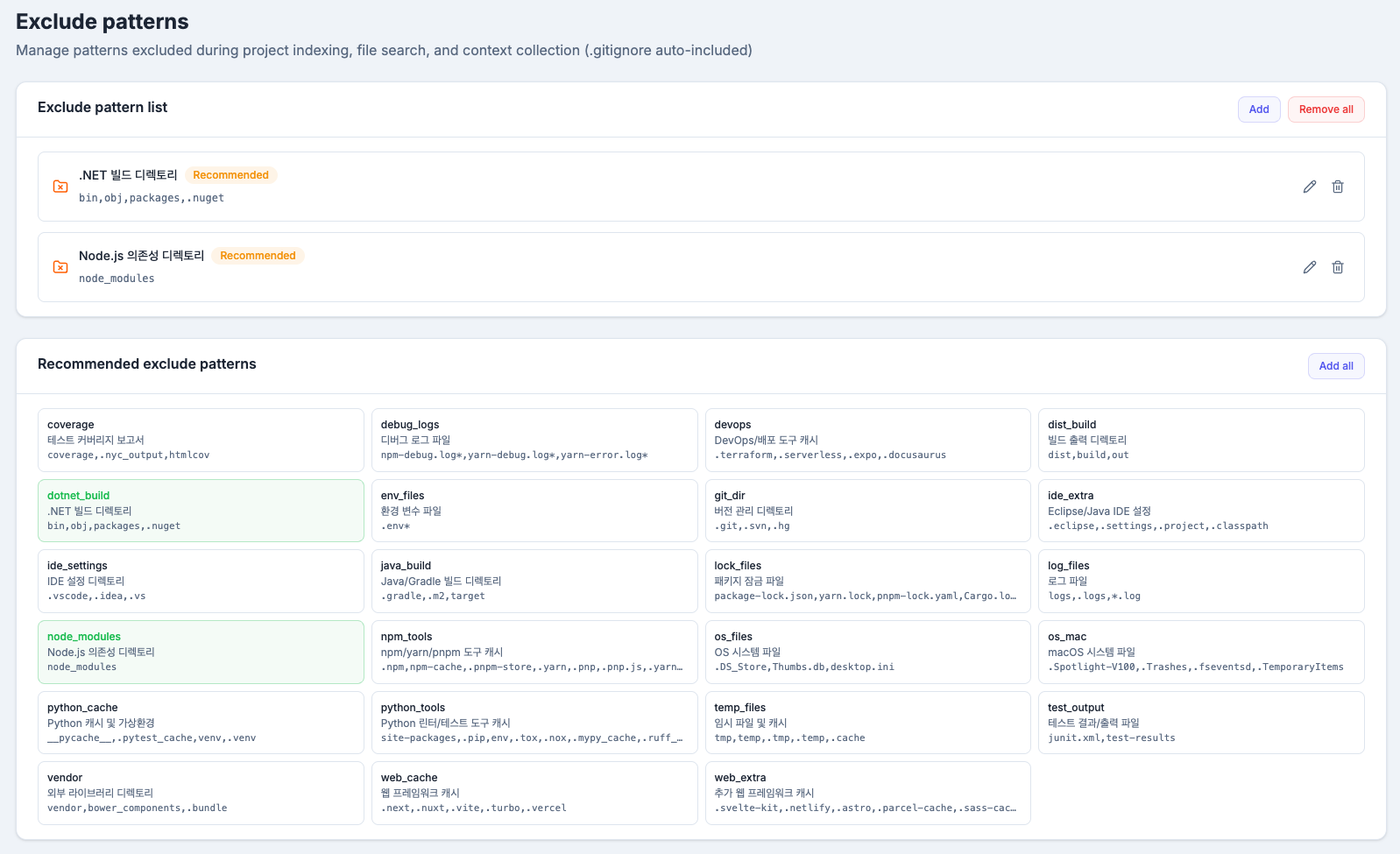Select the coverage pattern card

pyautogui.click(x=201, y=440)
